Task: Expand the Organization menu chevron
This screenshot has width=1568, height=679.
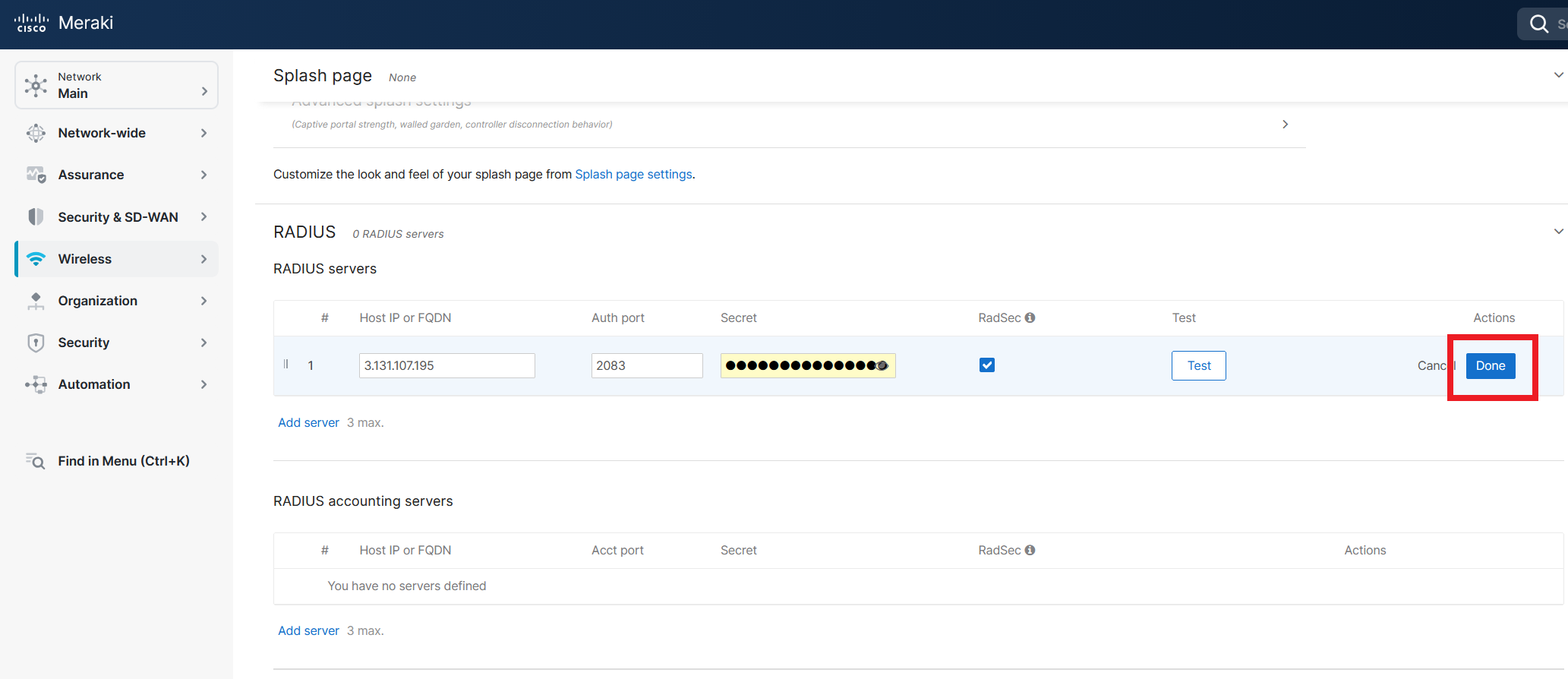Action: [x=203, y=301]
